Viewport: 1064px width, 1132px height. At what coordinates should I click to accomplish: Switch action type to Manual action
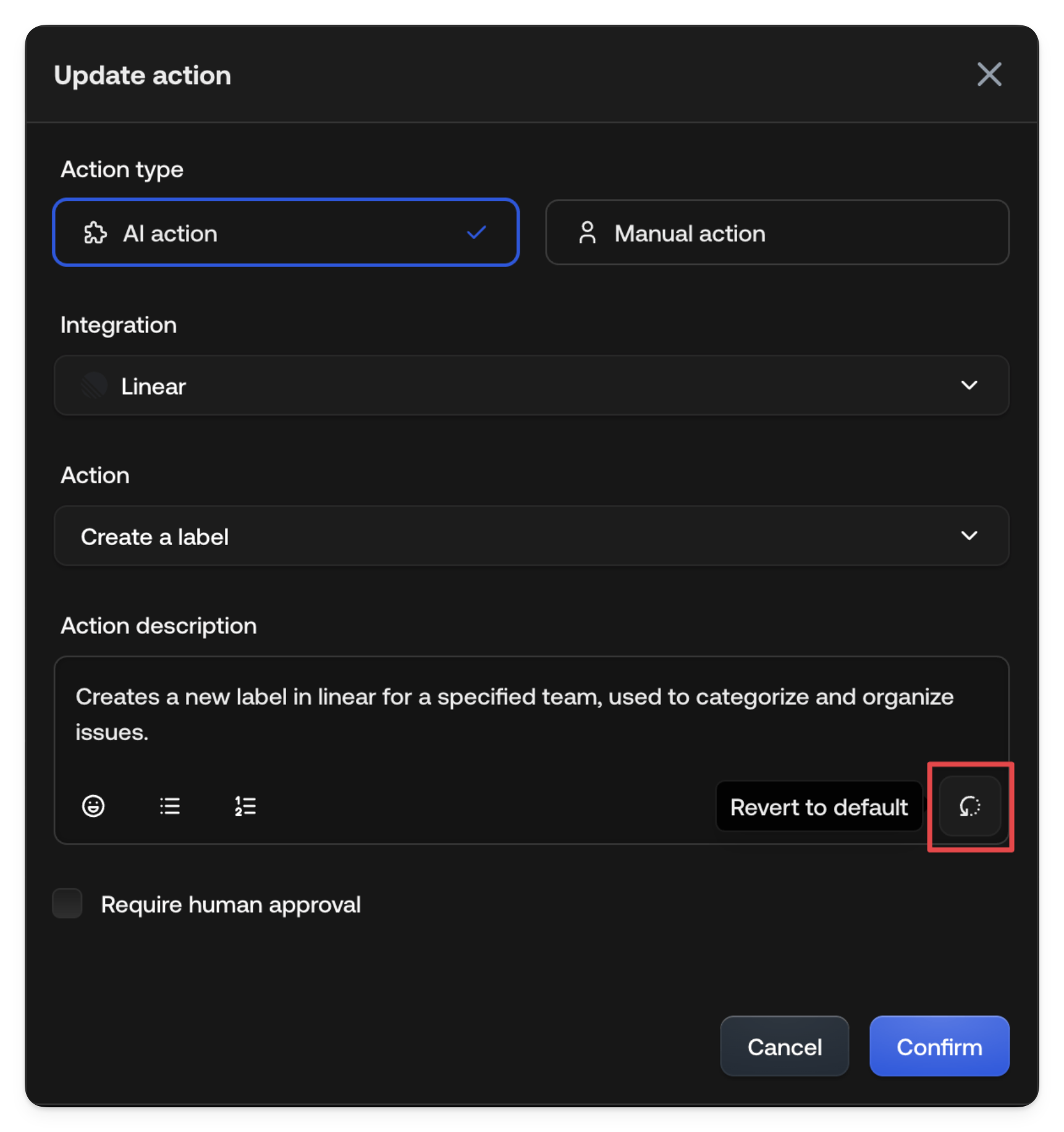coord(777,233)
